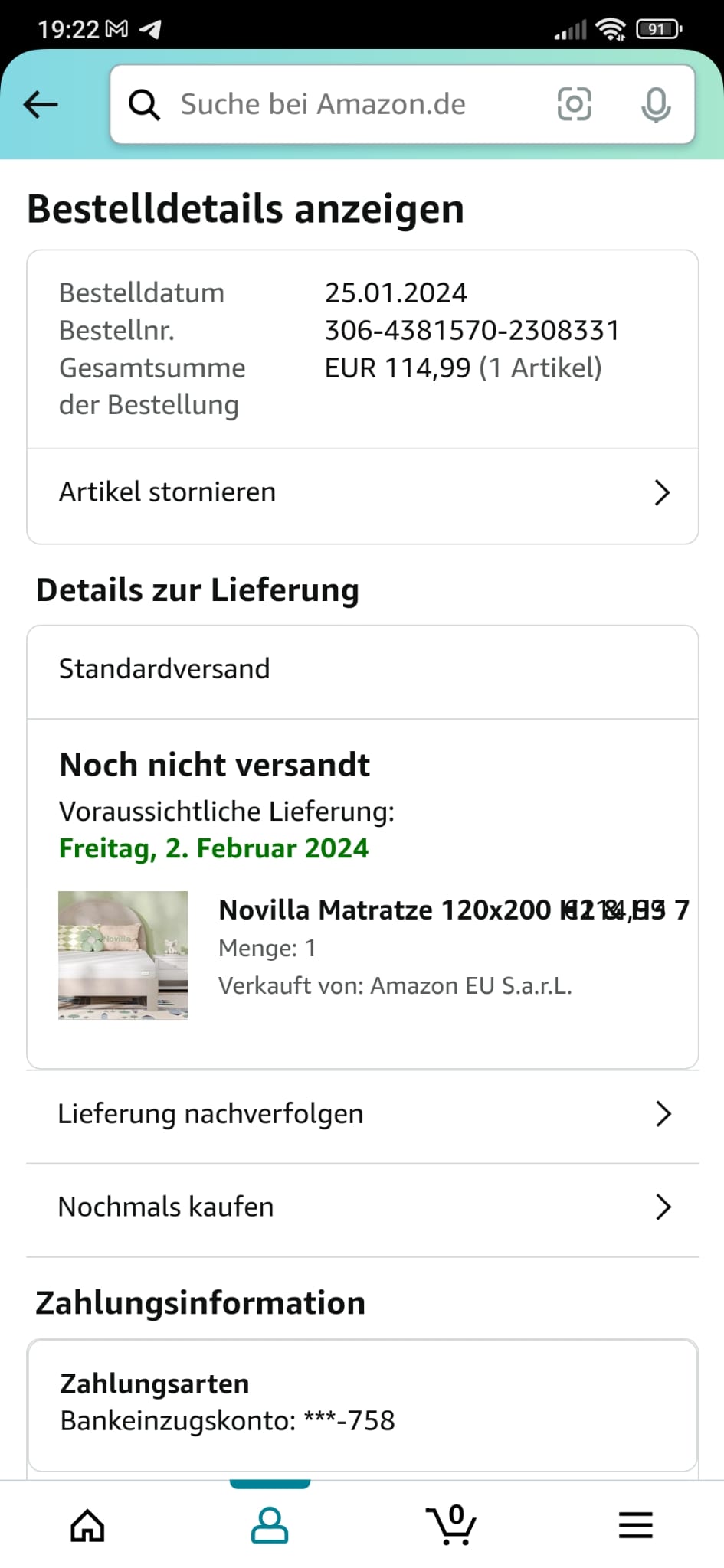Focus the Amazon.de search field
724x1568 pixels.
(345, 105)
